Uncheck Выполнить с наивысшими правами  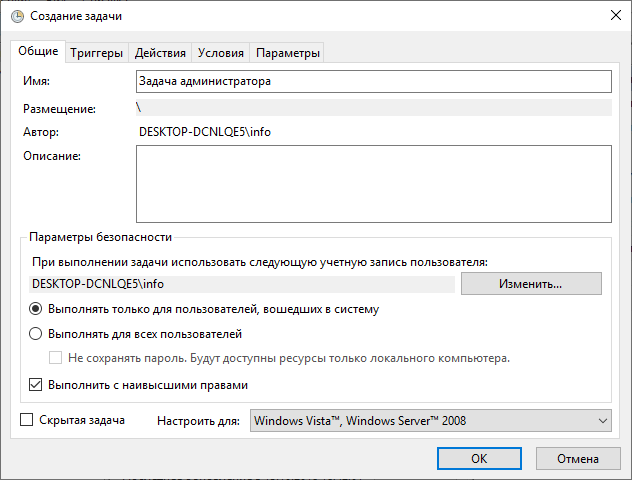(36, 384)
